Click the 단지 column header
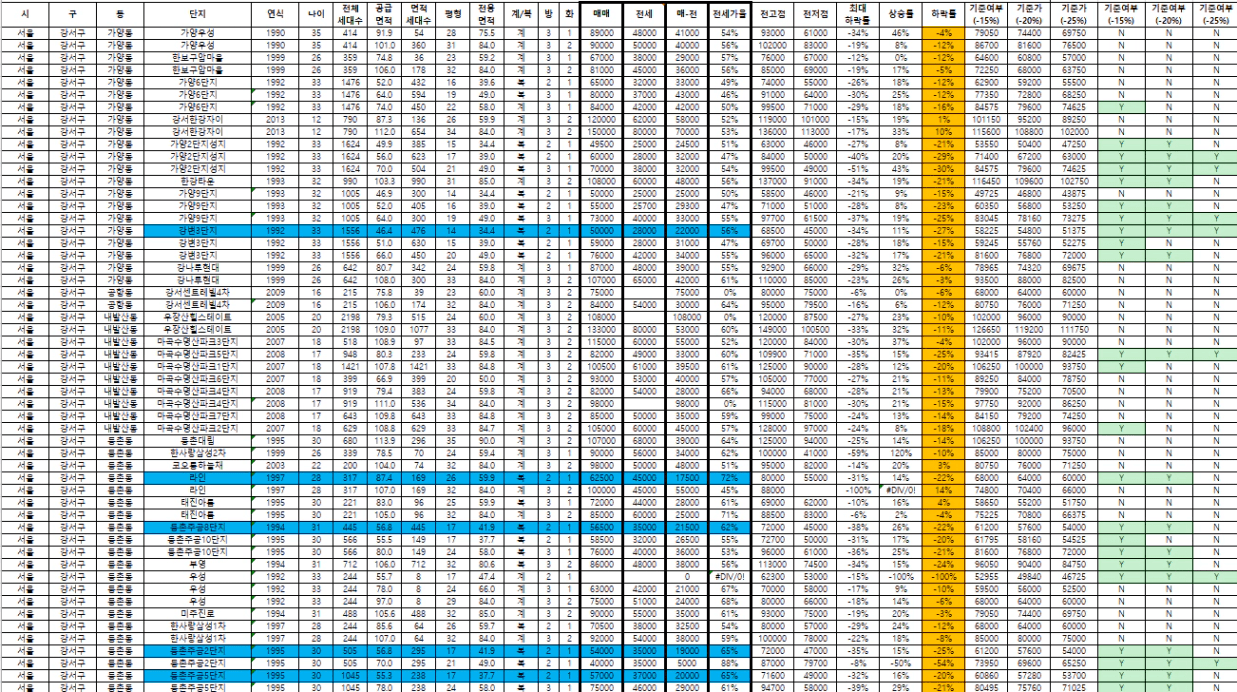 (x=198, y=15)
